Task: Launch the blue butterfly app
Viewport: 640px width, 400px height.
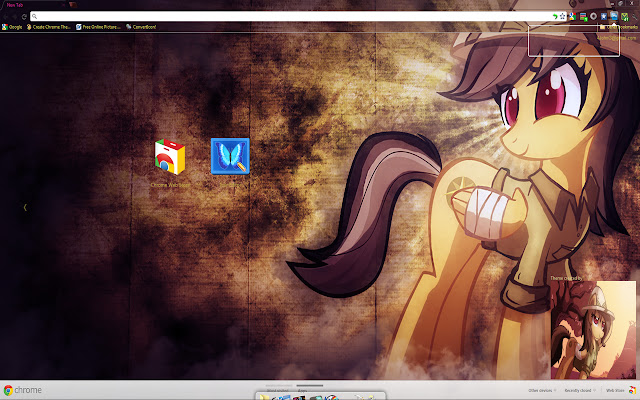Action: pyautogui.click(x=230, y=156)
